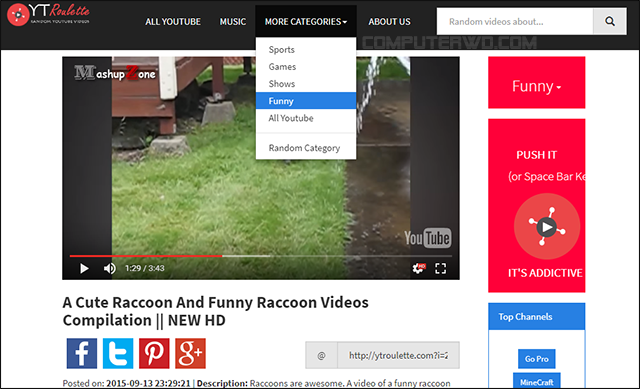Open the Go Pro channel button
The width and height of the screenshot is (640, 389).
[x=537, y=359]
